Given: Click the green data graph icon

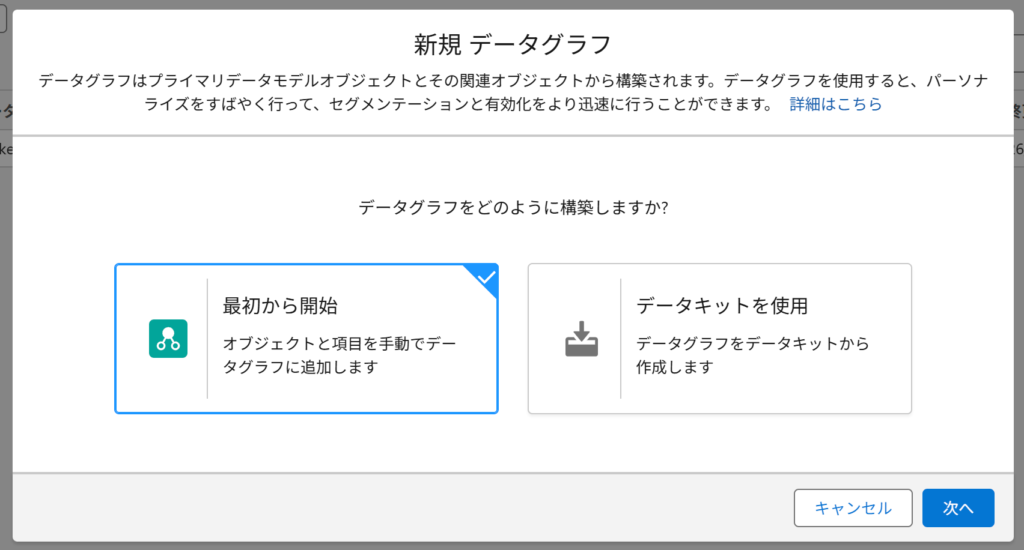Looking at the screenshot, I should tap(168, 338).
